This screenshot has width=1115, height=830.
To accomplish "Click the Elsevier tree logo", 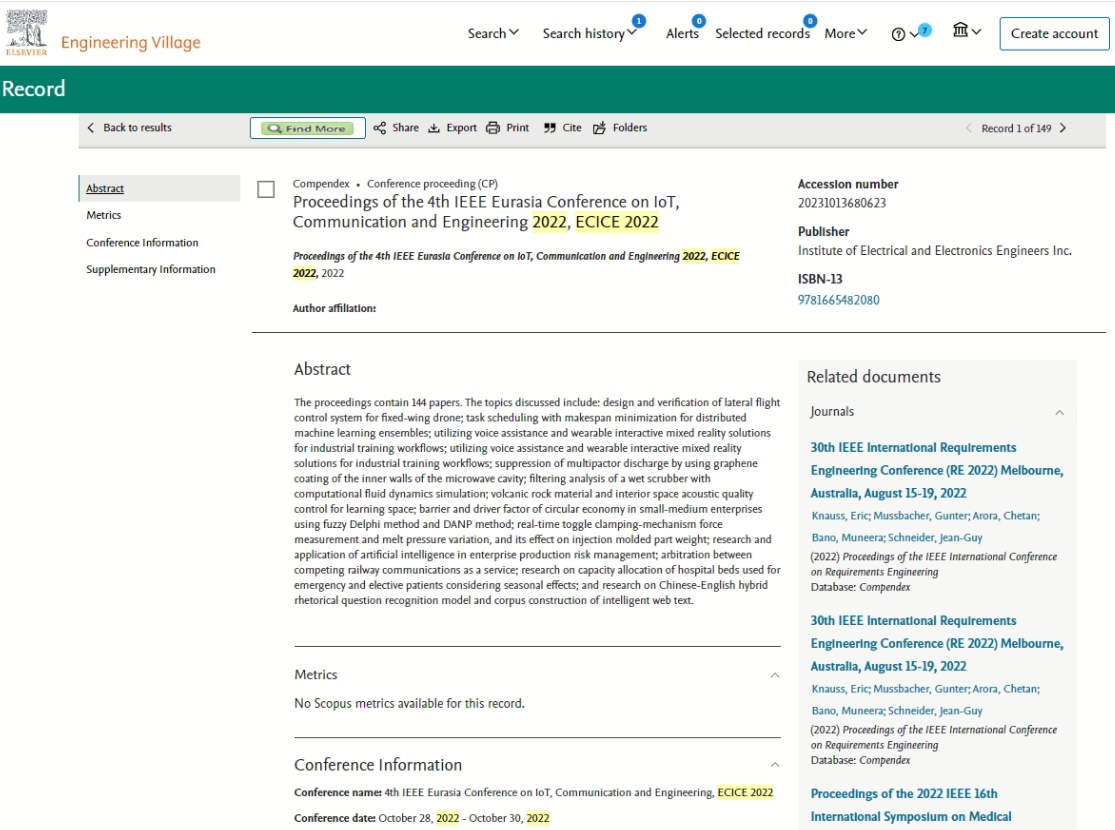I will [x=26, y=32].
